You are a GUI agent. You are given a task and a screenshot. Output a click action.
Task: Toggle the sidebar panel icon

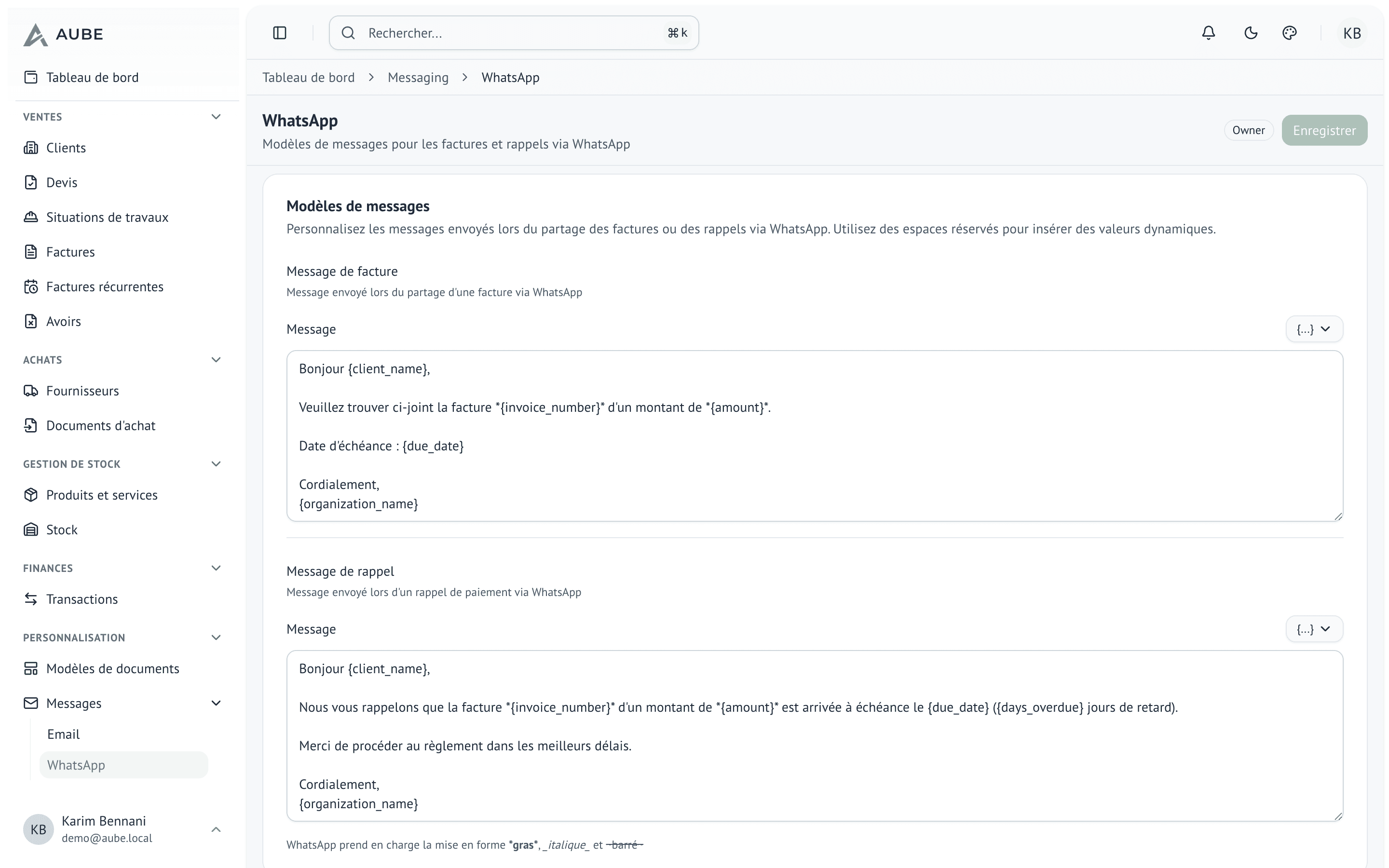(x=280, y=33)
